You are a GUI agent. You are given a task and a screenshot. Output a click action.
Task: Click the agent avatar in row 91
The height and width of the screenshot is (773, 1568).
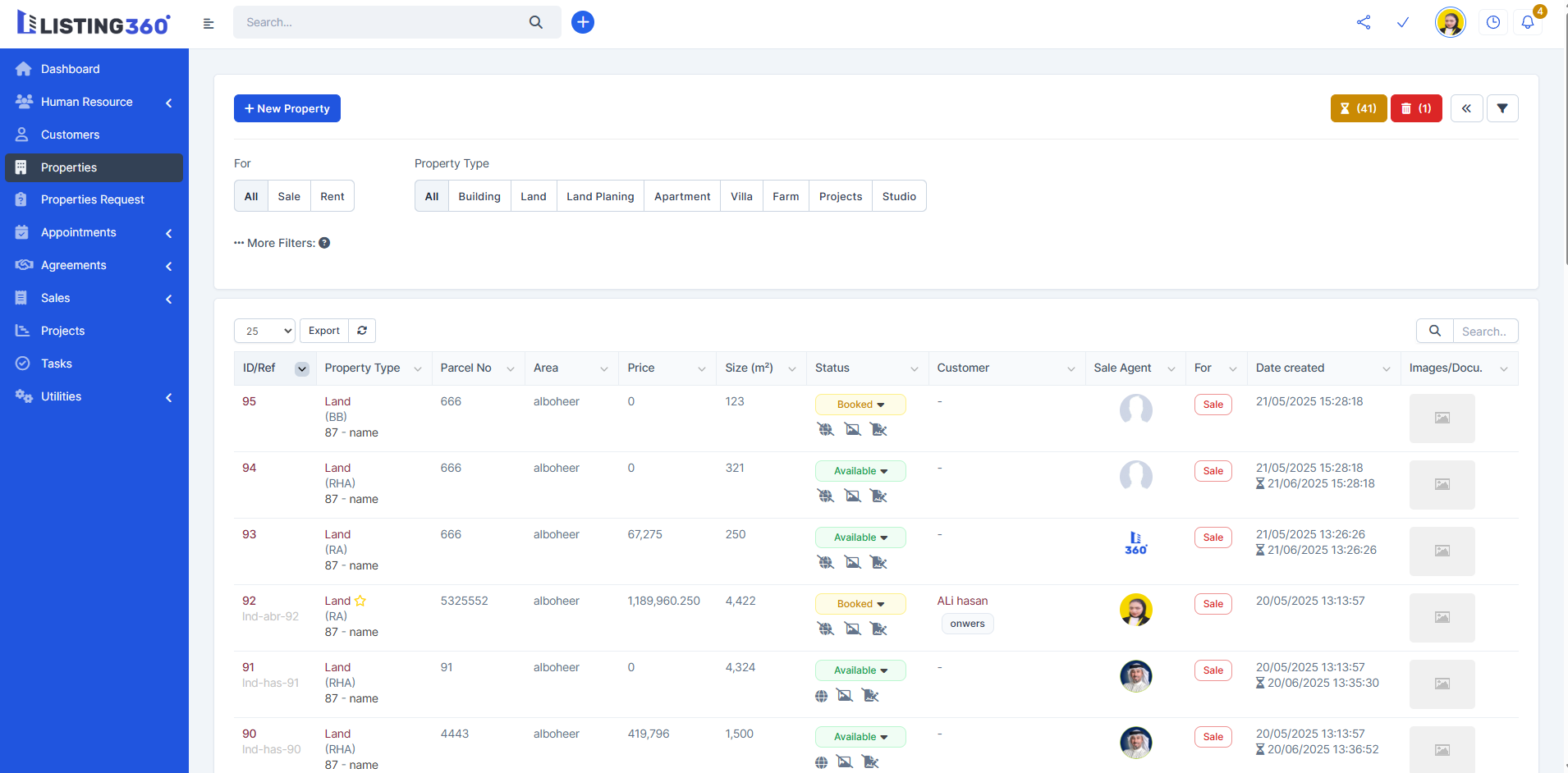1136,676
